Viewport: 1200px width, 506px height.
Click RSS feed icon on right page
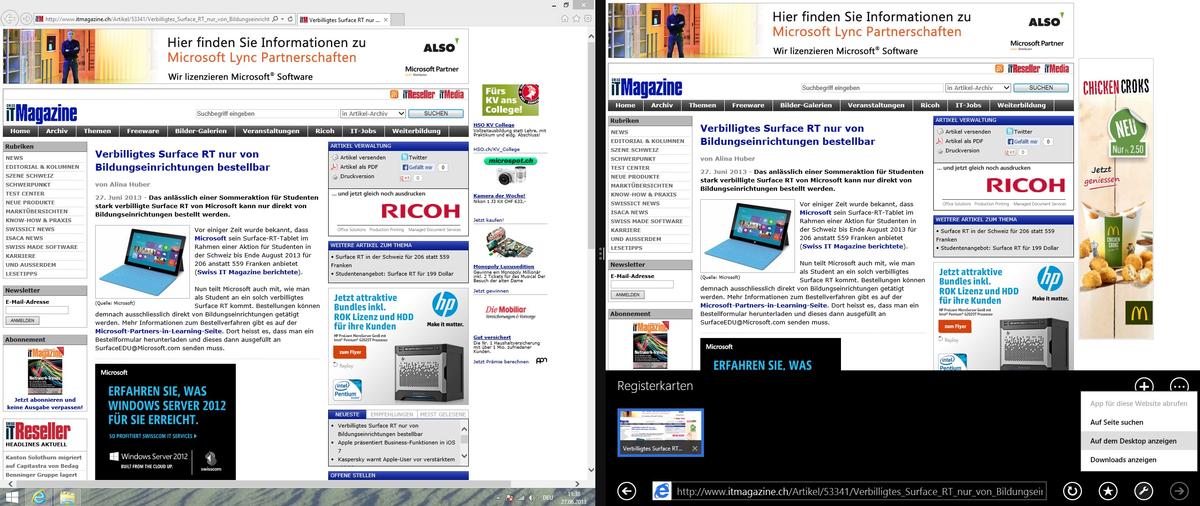pyautogui.click(x=998, y=68)
